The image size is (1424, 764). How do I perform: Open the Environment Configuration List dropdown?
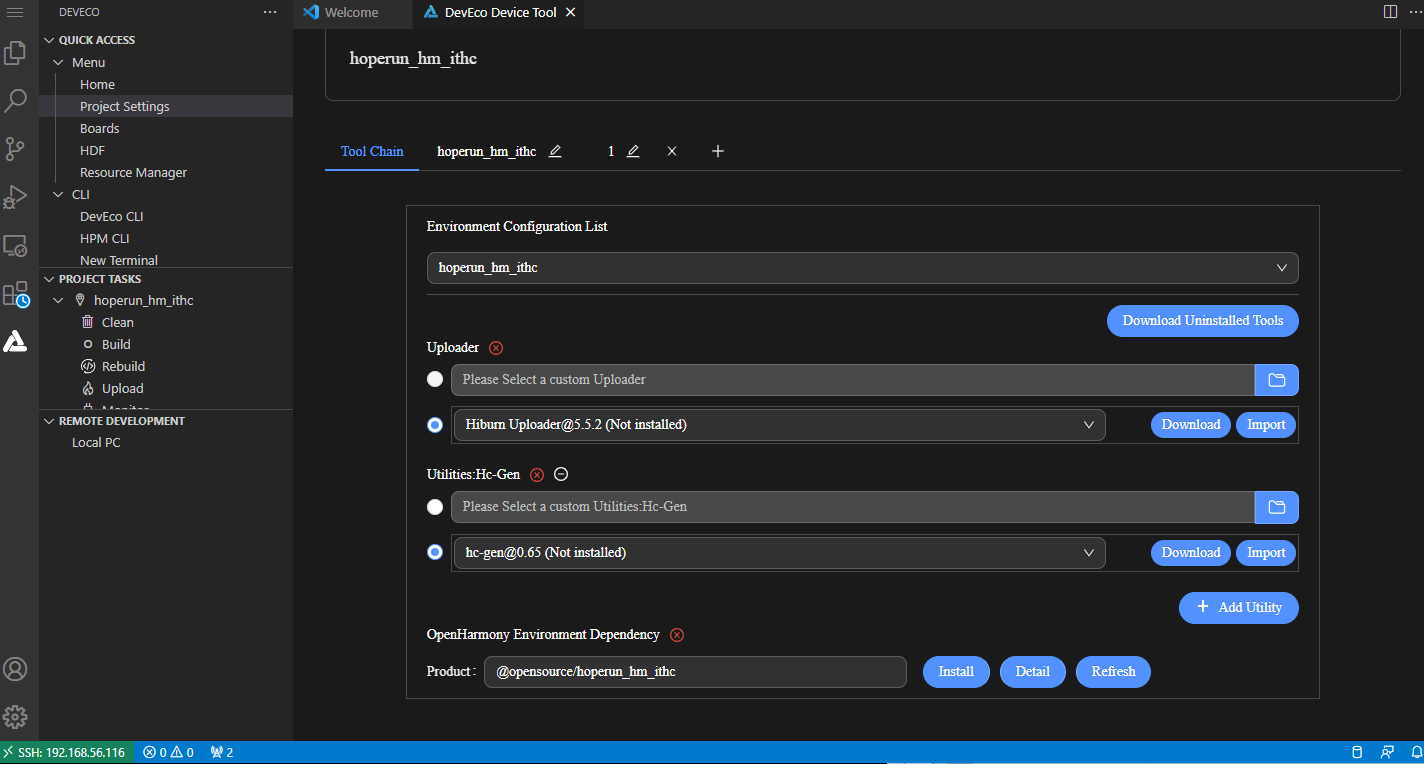click(x=862, y=268)
